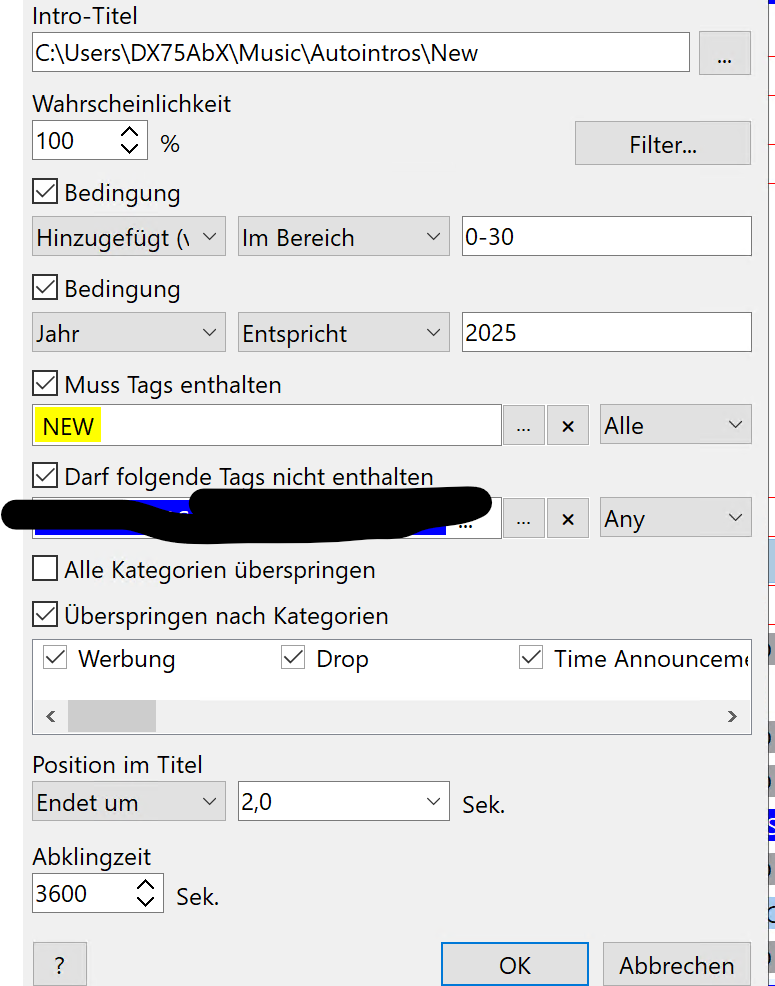This screenshot has height=986, width=775.
Task: Toggle Darf folgende Tags nicht enthalten checkbox
Action: tap(45, 476)
